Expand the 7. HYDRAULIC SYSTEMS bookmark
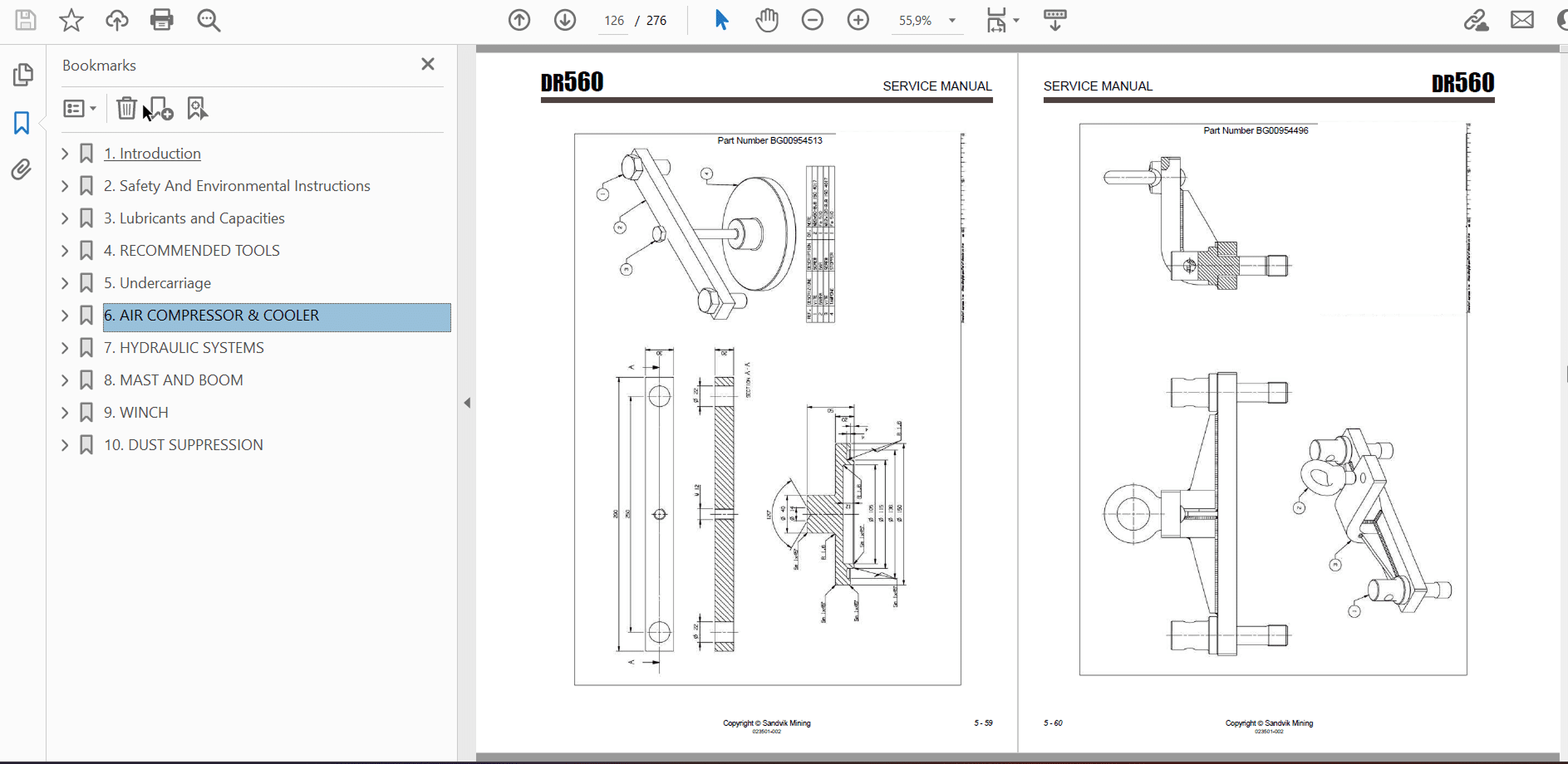1568x764 pixels. click(x=65, y=348)
